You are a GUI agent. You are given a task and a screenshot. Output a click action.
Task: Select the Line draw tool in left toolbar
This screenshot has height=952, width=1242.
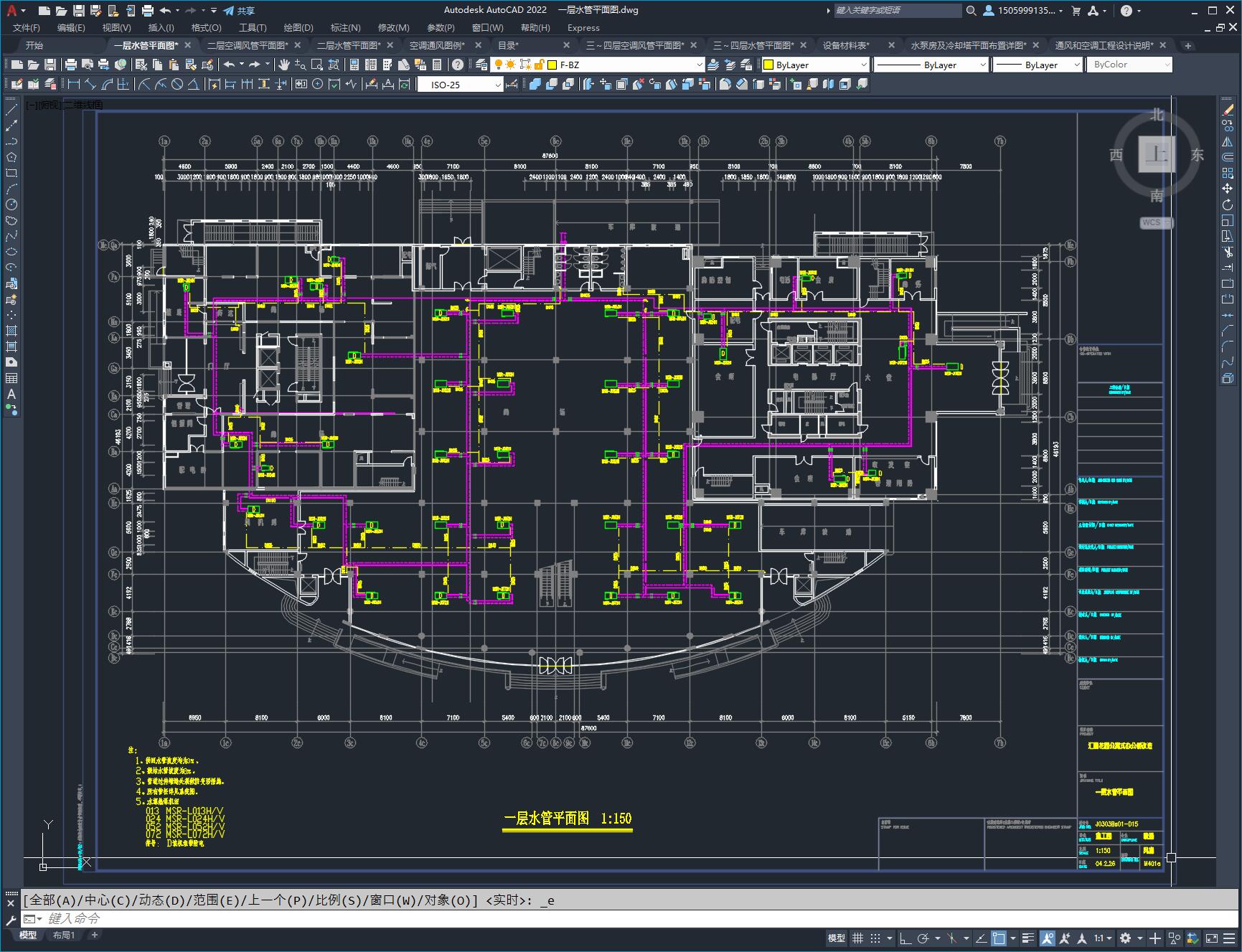[11, 110]
